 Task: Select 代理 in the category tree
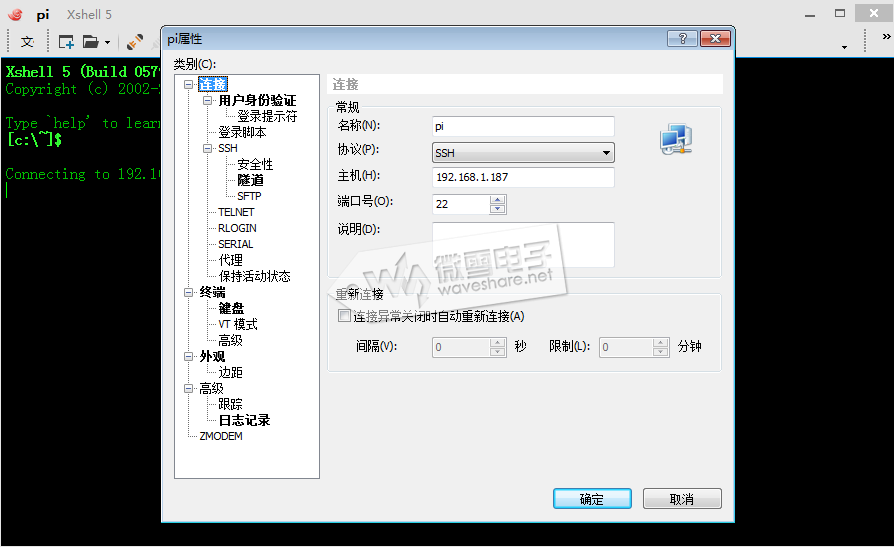(230, 260)
